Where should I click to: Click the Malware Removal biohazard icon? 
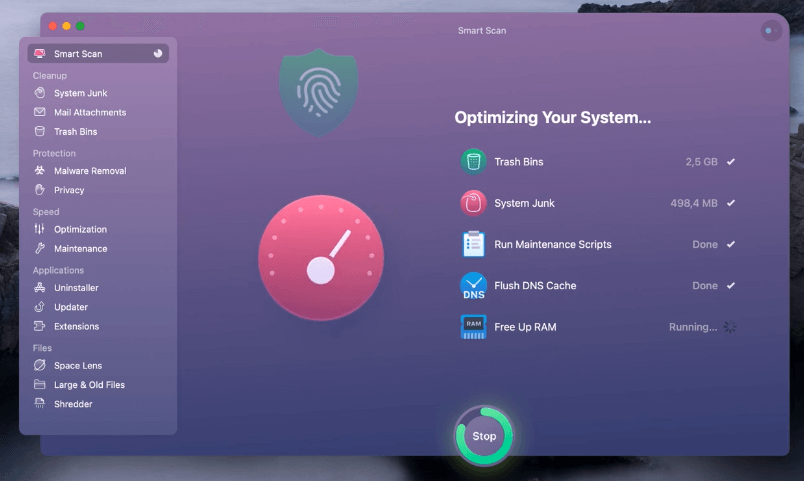(x=39, y=170)
